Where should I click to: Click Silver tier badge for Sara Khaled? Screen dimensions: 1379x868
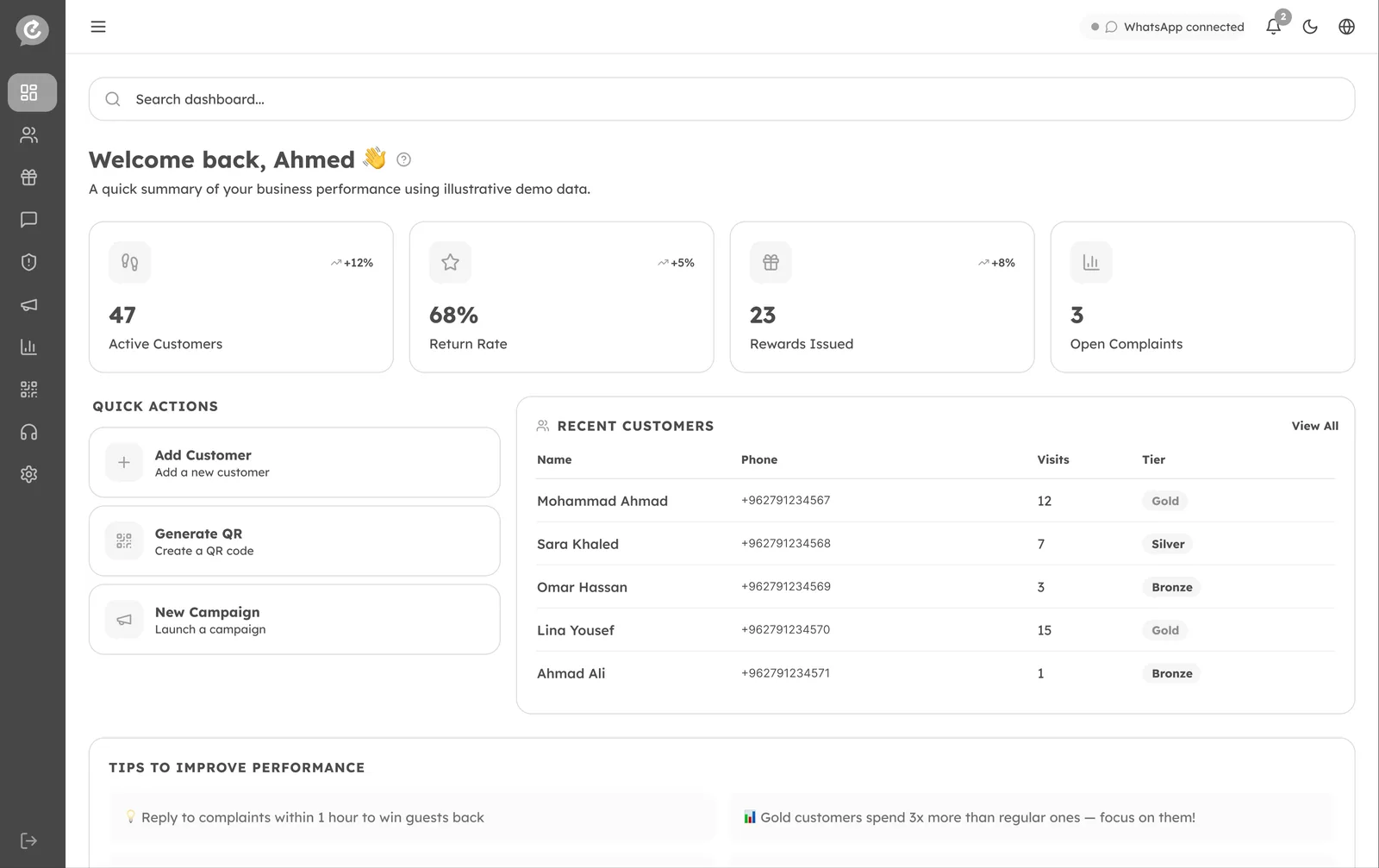point(1168,544)
